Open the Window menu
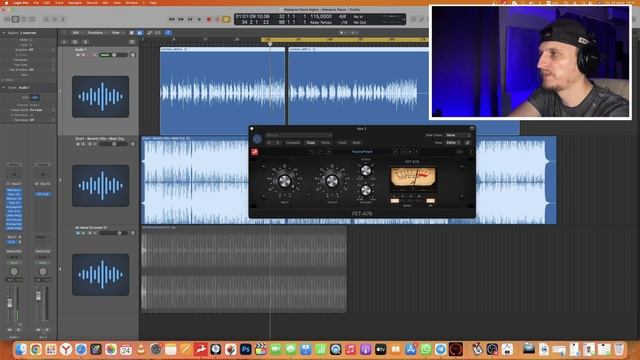640x360 pixels. (131, 2)
